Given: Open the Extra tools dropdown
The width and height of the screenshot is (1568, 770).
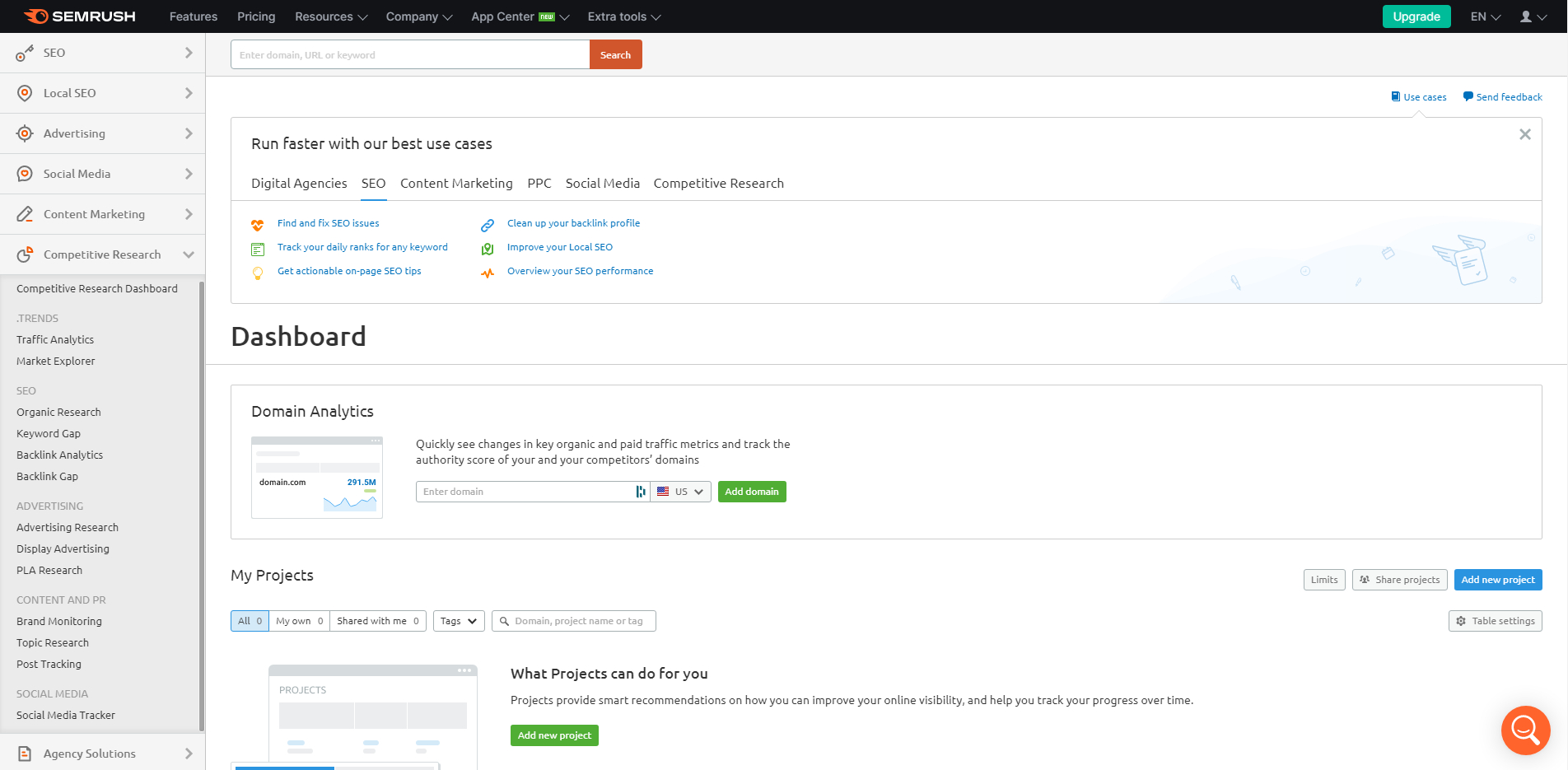Looking at the screenshot, I should pyautogui.click(x=624, y=16).
